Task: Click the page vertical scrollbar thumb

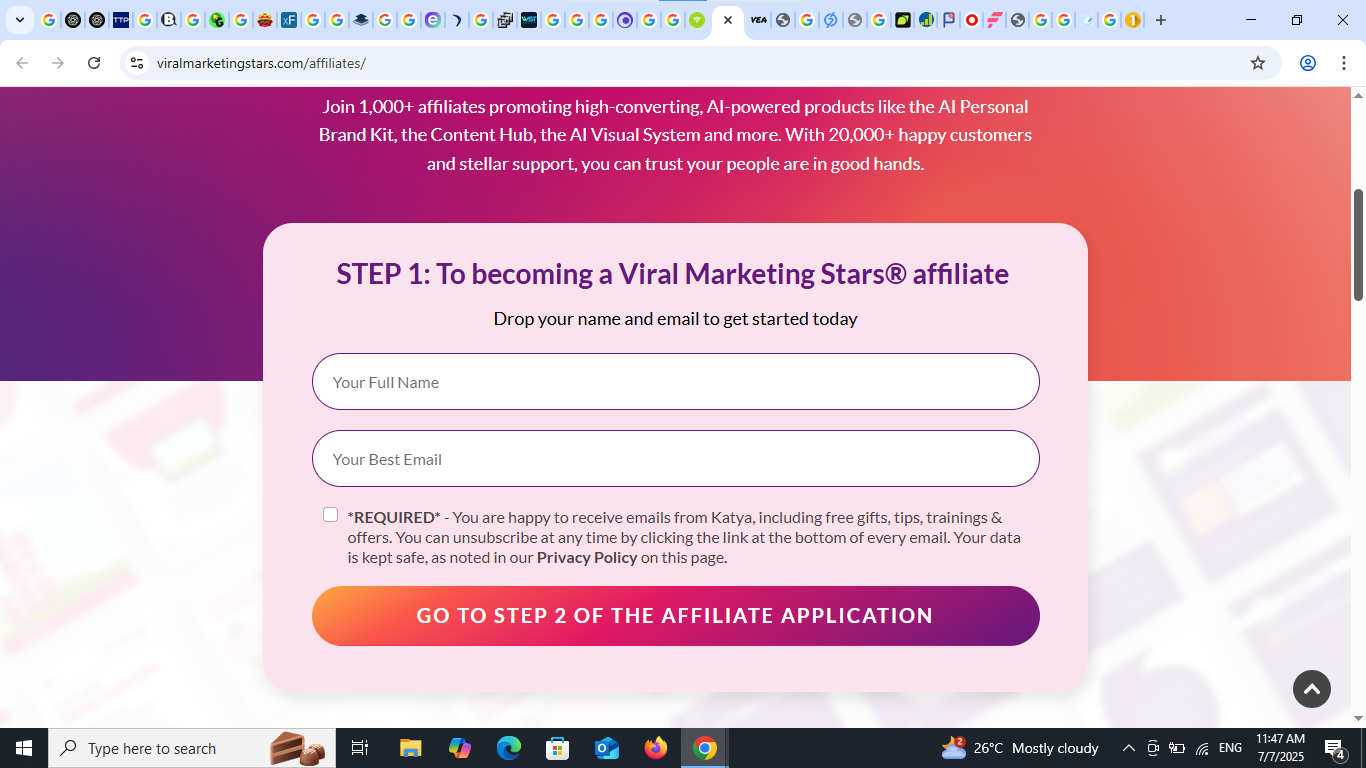Action: [x=1358, y=244]
